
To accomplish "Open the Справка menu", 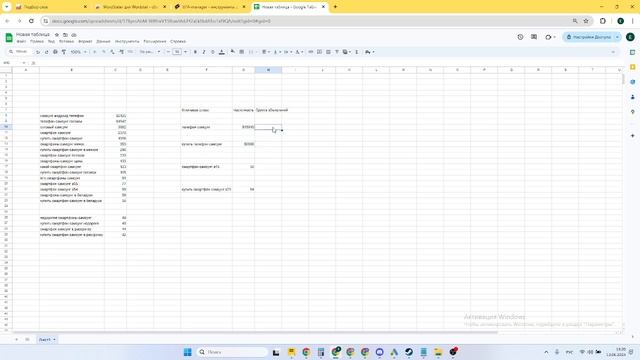I will click(x=178, y=41).
